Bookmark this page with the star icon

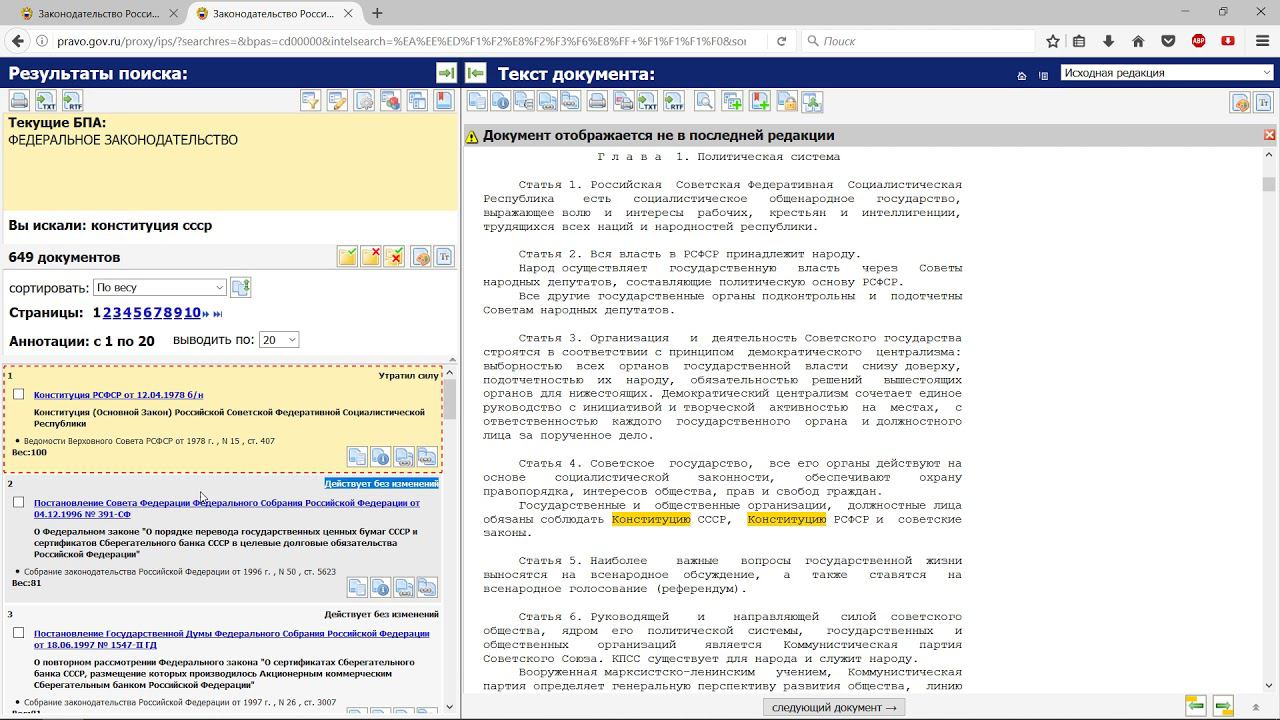(1052, 41)
